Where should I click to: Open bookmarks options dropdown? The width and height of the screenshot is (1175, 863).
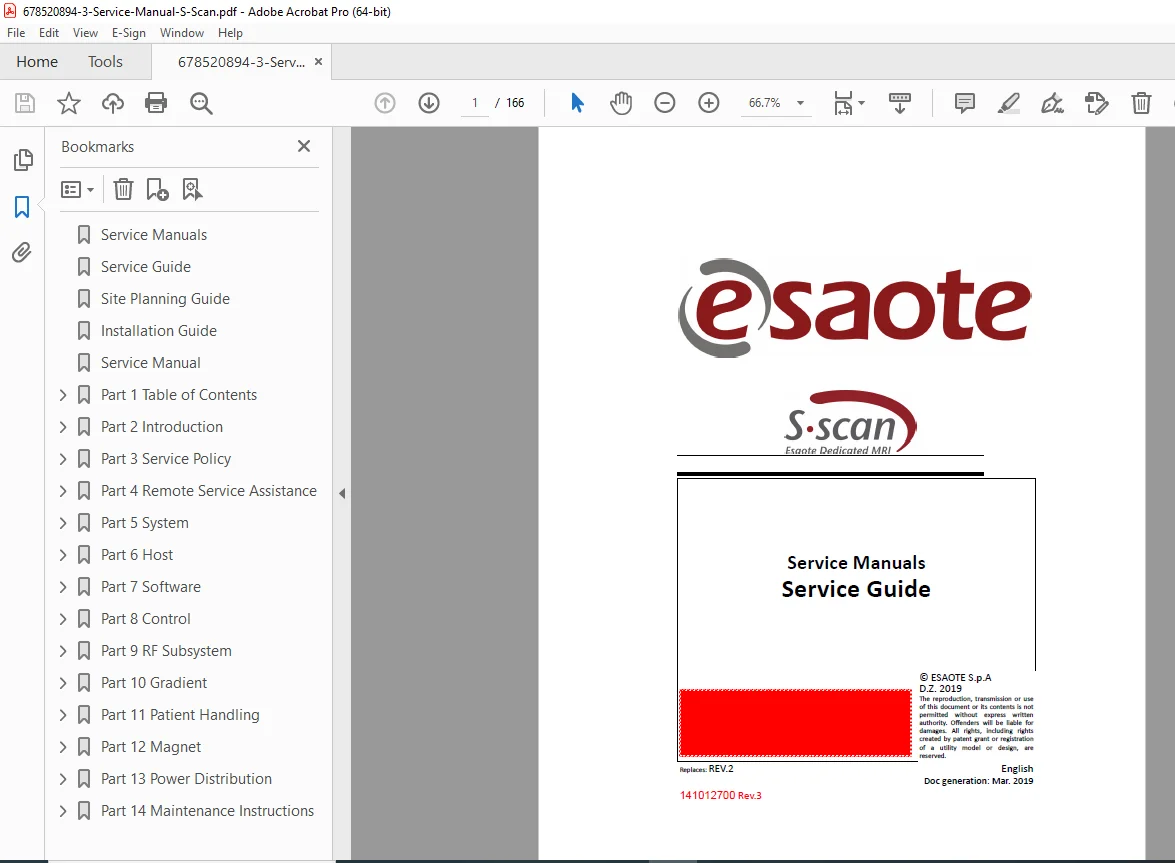[x=77, y=190]
